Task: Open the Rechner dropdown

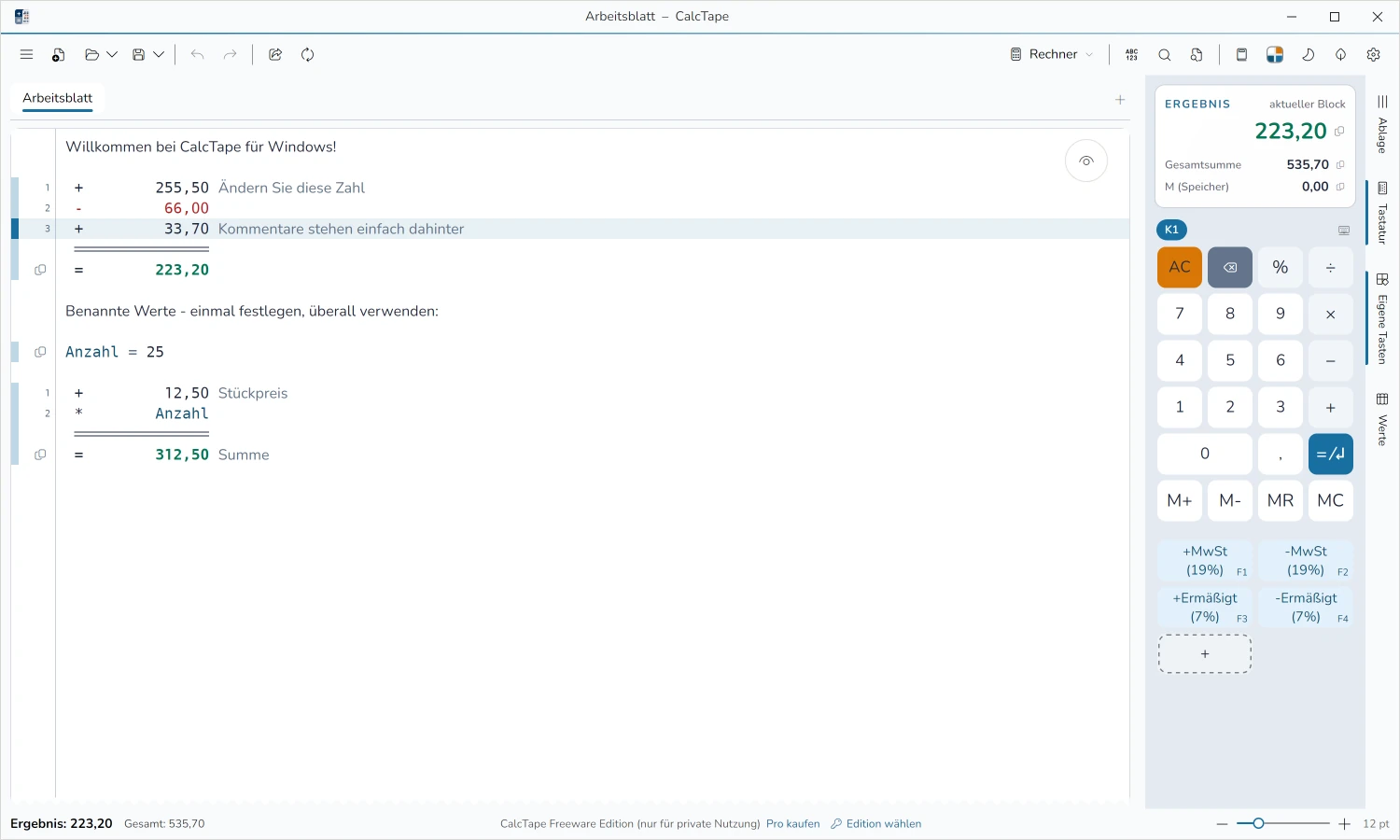Action: pyautogui.click(x=1052, y=55)
